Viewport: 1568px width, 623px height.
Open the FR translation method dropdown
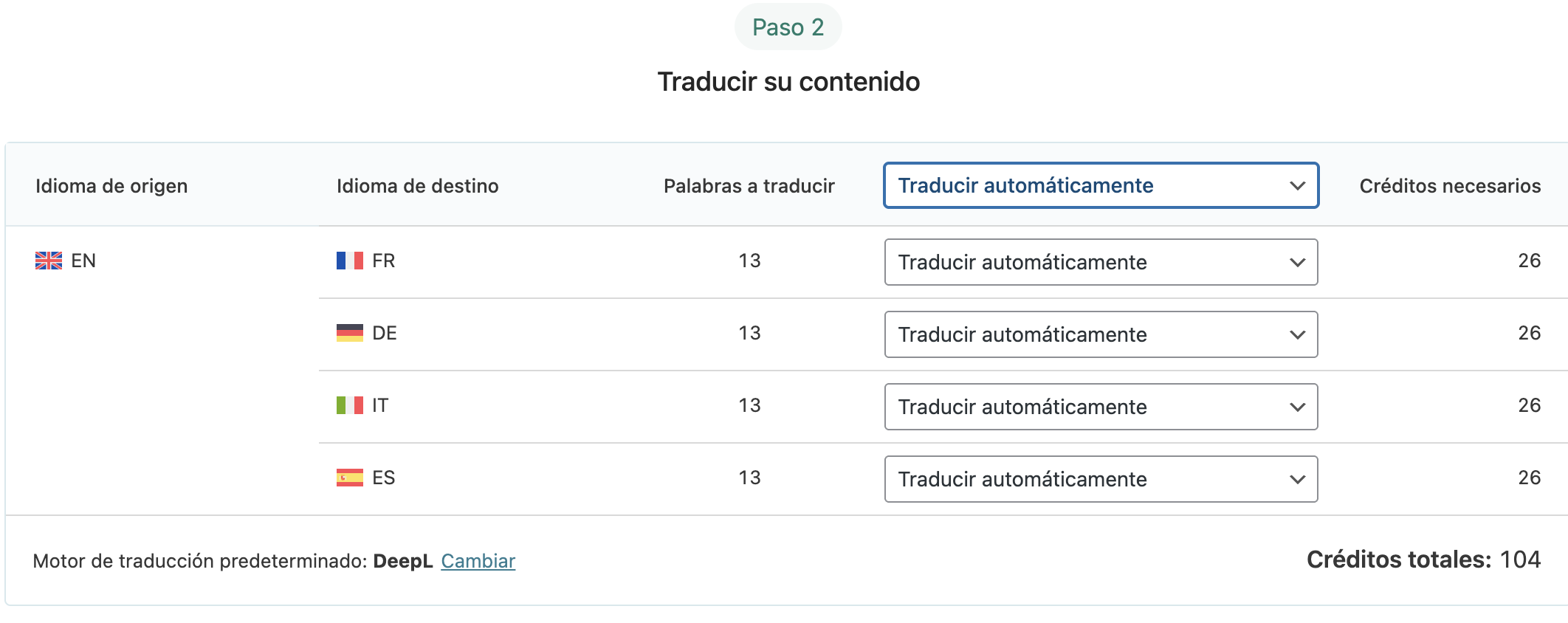click(x=1101, y=262)
